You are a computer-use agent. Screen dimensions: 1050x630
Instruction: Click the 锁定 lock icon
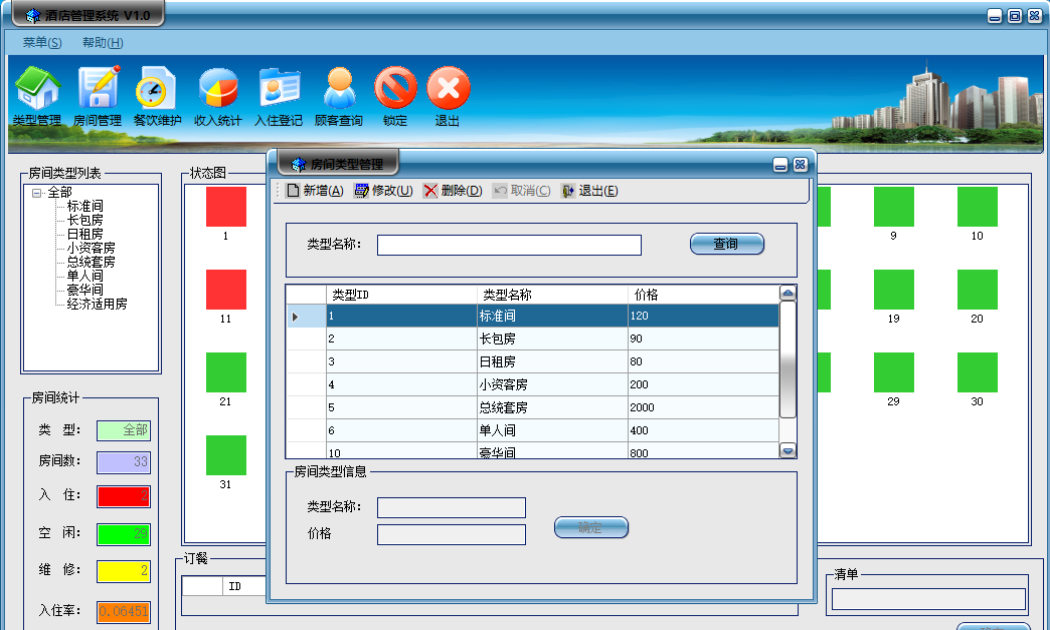coord(395,95)
